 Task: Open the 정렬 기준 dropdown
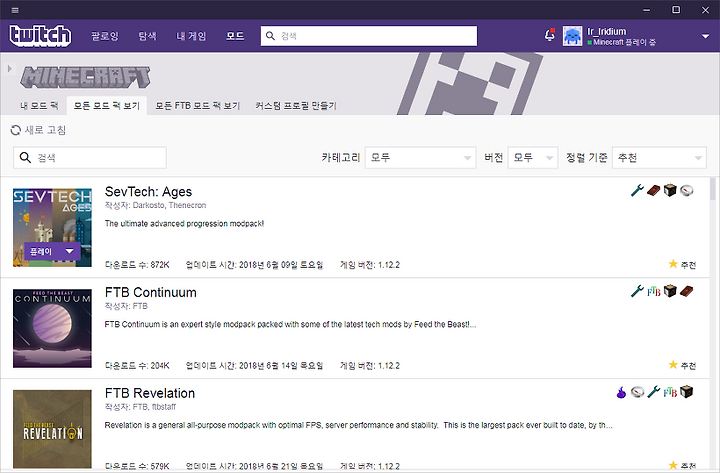pyautogui.click(x=659, y=158)
